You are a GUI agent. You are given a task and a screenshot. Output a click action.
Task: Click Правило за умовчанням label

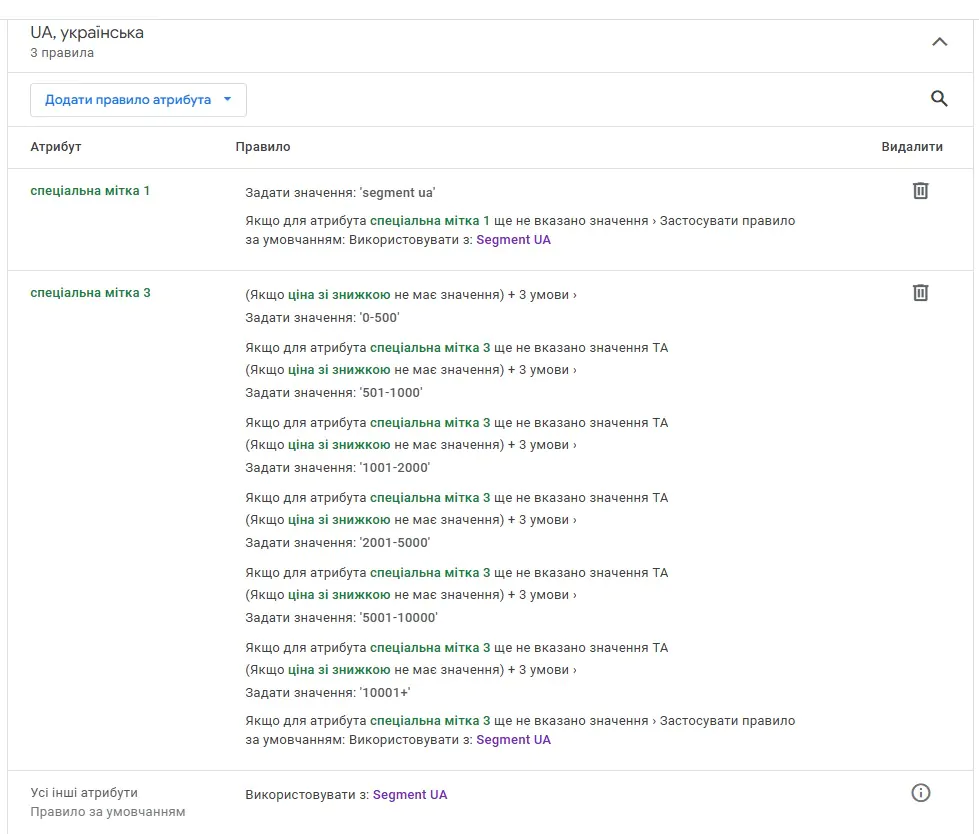coord(107,812)
